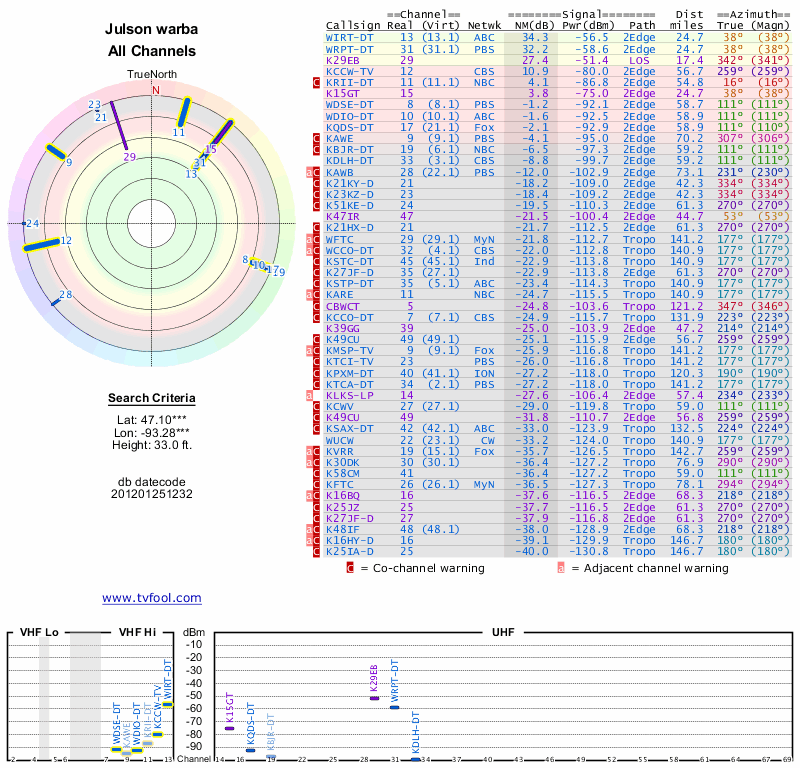Image resolution: width=800 pixels, height=768 pixels.
Task: Click the channel 11 bar on radar plot
Action: [183, 112]
